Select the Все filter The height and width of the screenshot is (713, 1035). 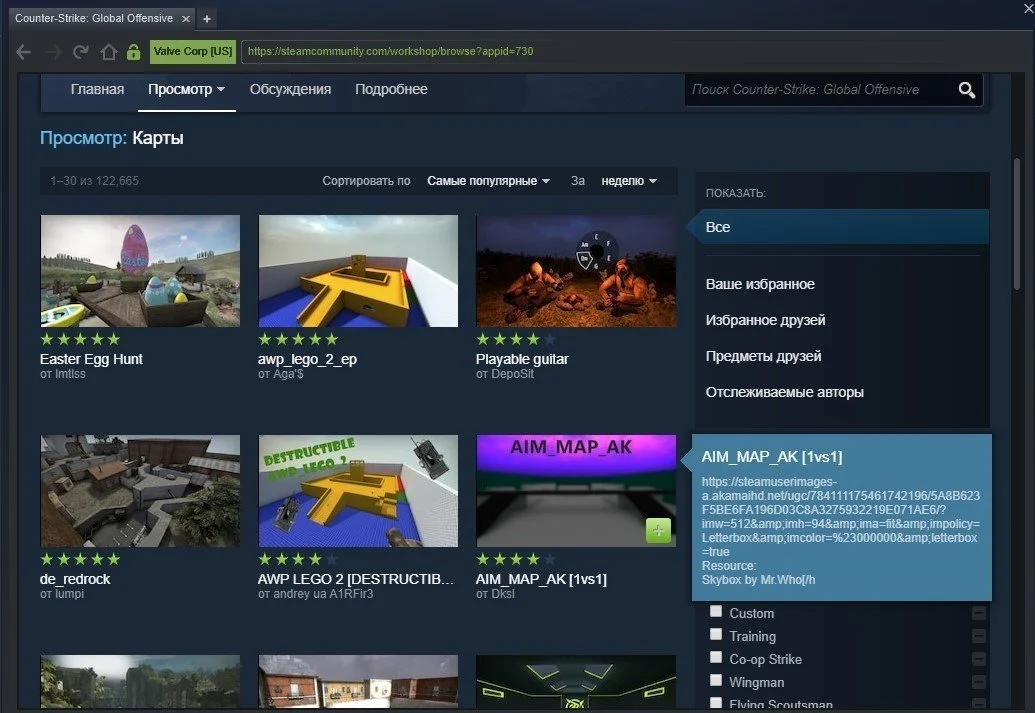[x=838, y=227]
